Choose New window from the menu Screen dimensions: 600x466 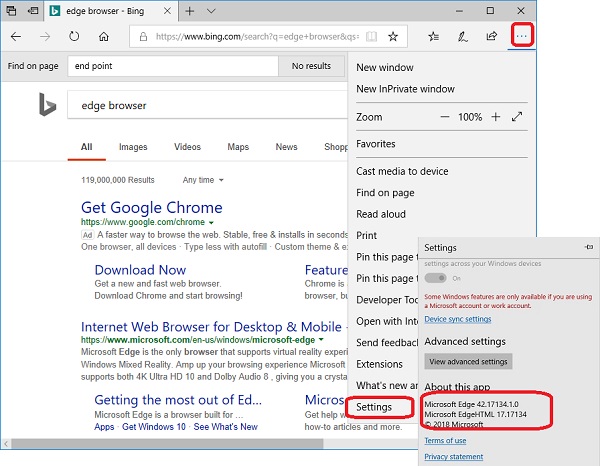pyautogui.click(x=385, y=68)
